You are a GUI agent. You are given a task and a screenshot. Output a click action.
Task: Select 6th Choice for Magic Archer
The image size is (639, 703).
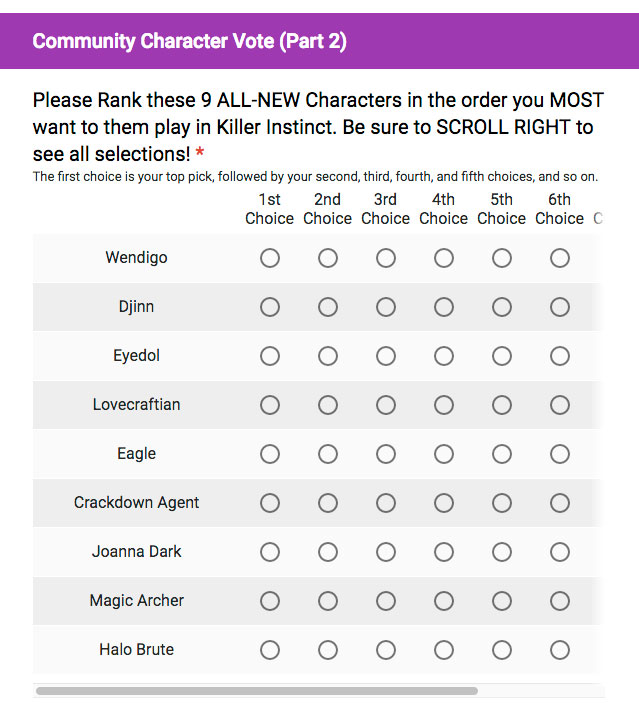coord(560,601)
